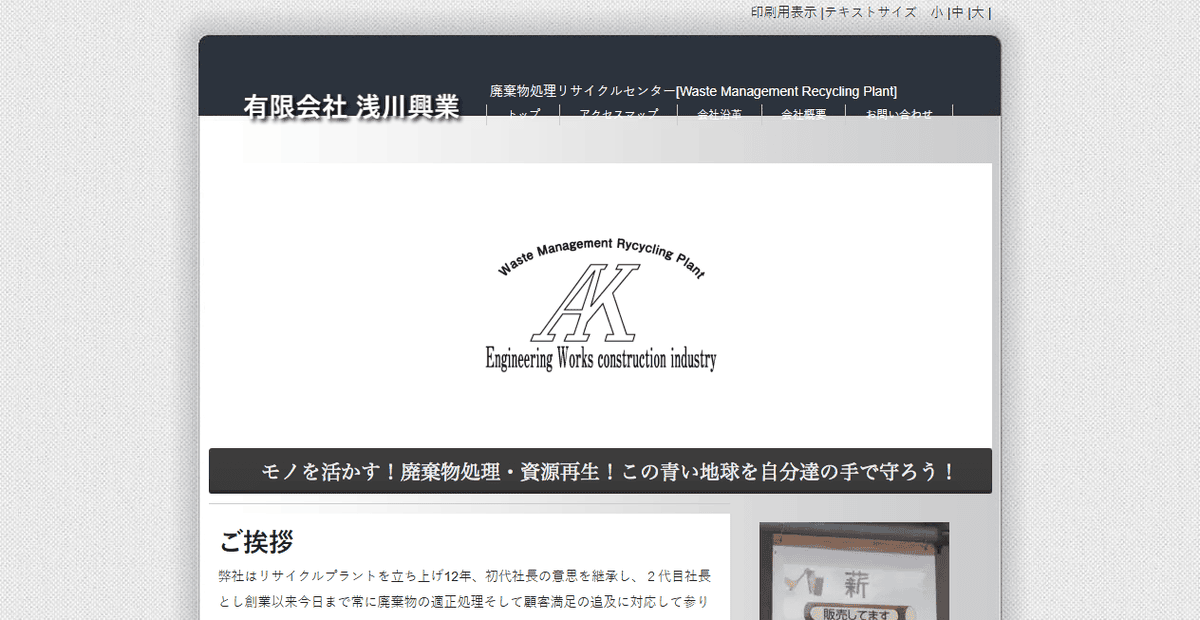Click the 薪 firewood sign photo
This screenshot has width=1200, height=620.
coord(855,570)
